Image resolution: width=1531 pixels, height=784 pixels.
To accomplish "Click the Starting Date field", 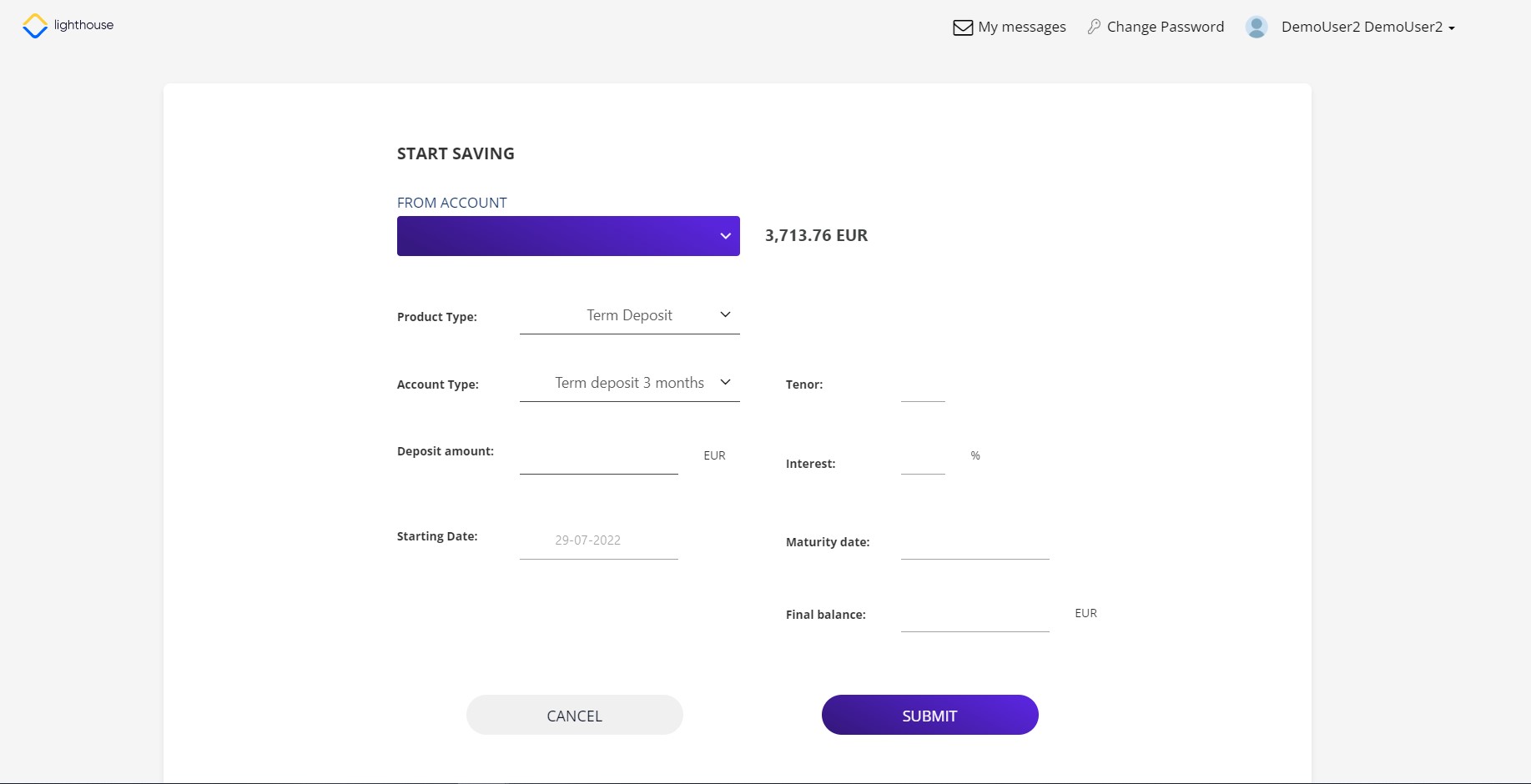I will 598,540.
